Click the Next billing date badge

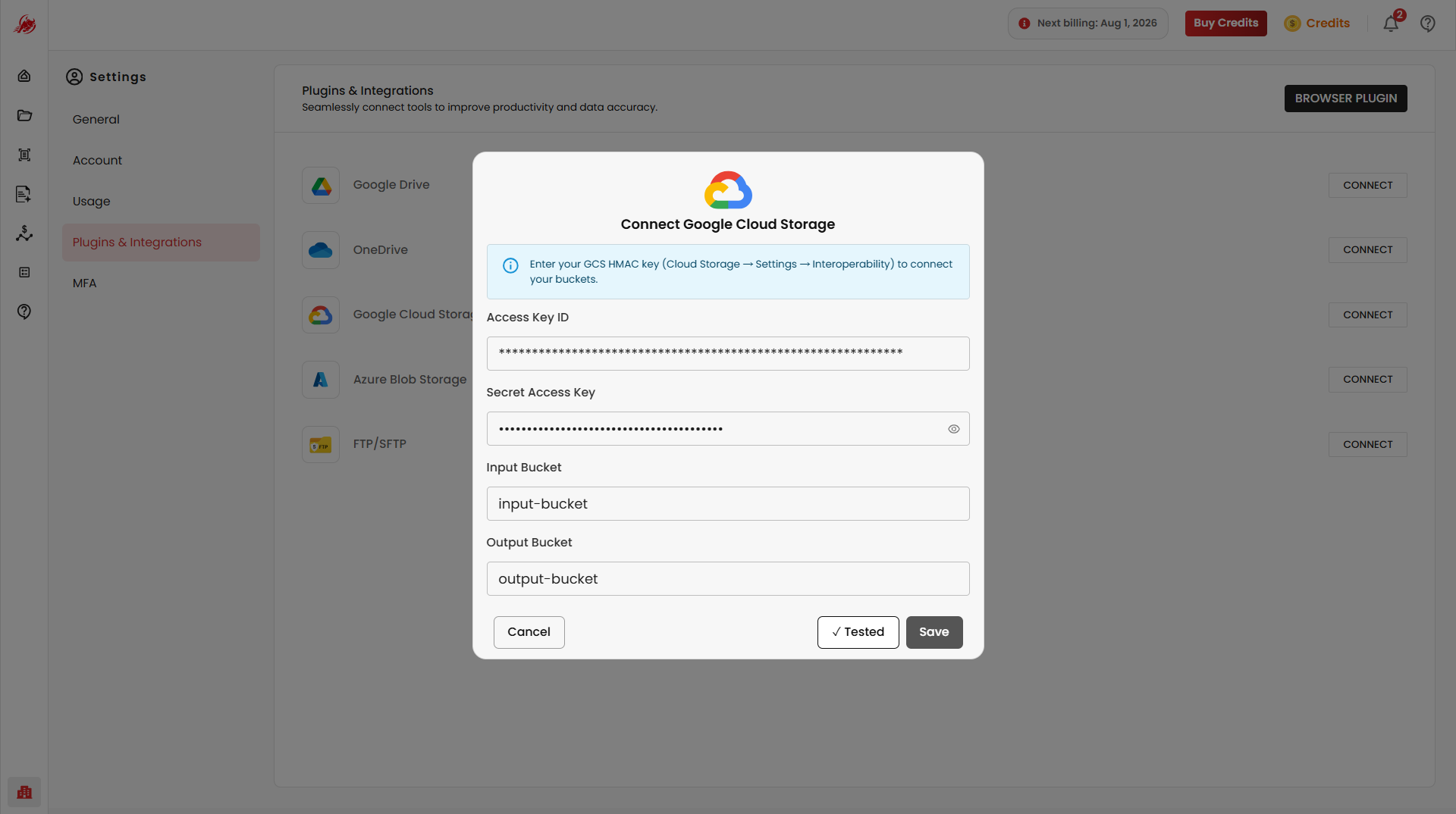click(1087, 23)
